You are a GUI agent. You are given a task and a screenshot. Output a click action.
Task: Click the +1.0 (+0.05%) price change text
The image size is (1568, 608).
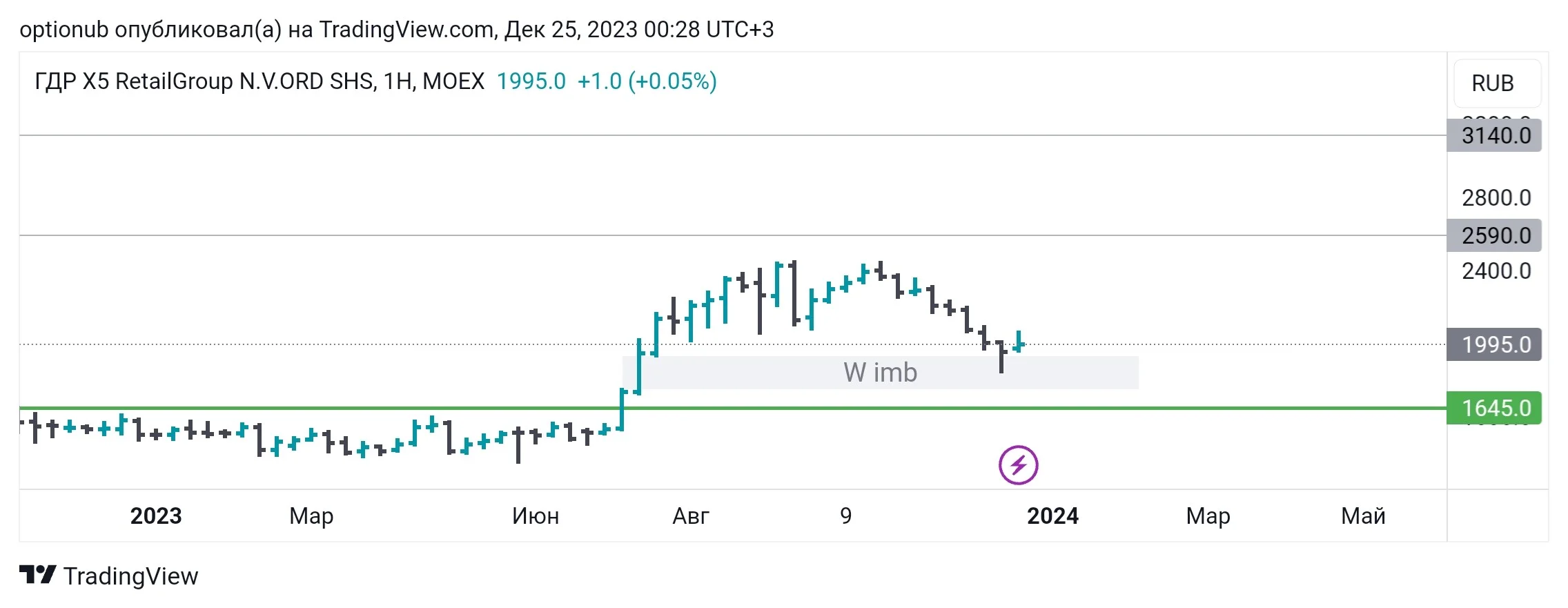[x=647, y=81]
